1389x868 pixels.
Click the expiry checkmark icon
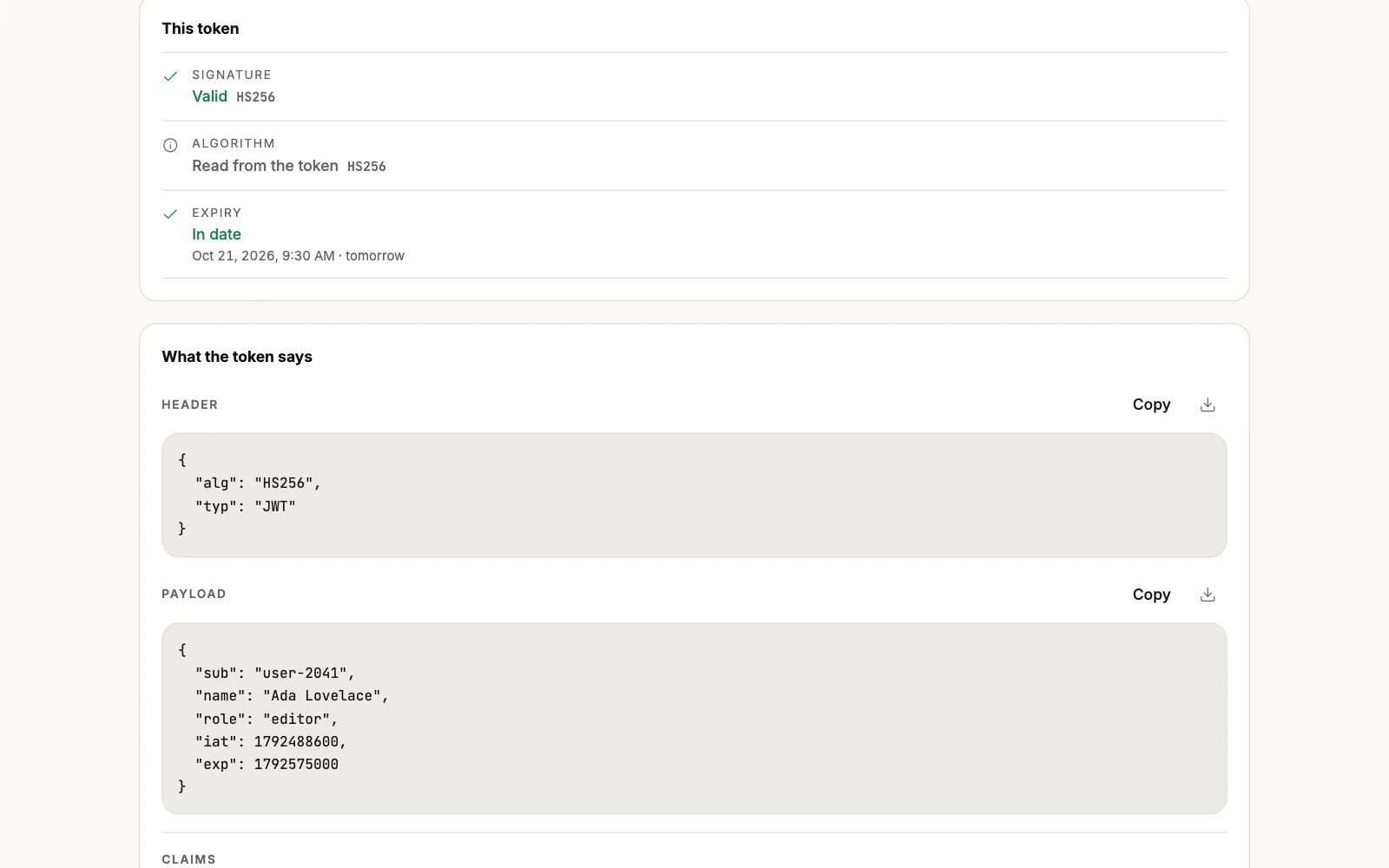[x=170, y=214]
